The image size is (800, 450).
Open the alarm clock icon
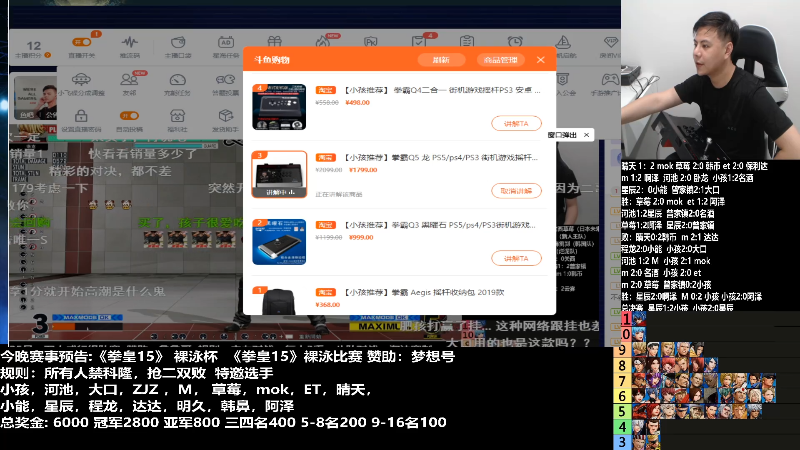tap(515, 41)
